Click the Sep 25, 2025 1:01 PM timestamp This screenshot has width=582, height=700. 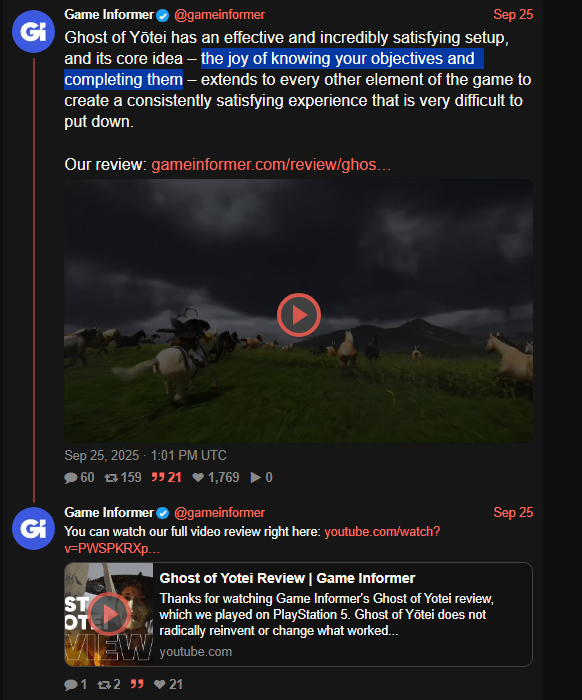pyautogui.click(x=146, y=455)
